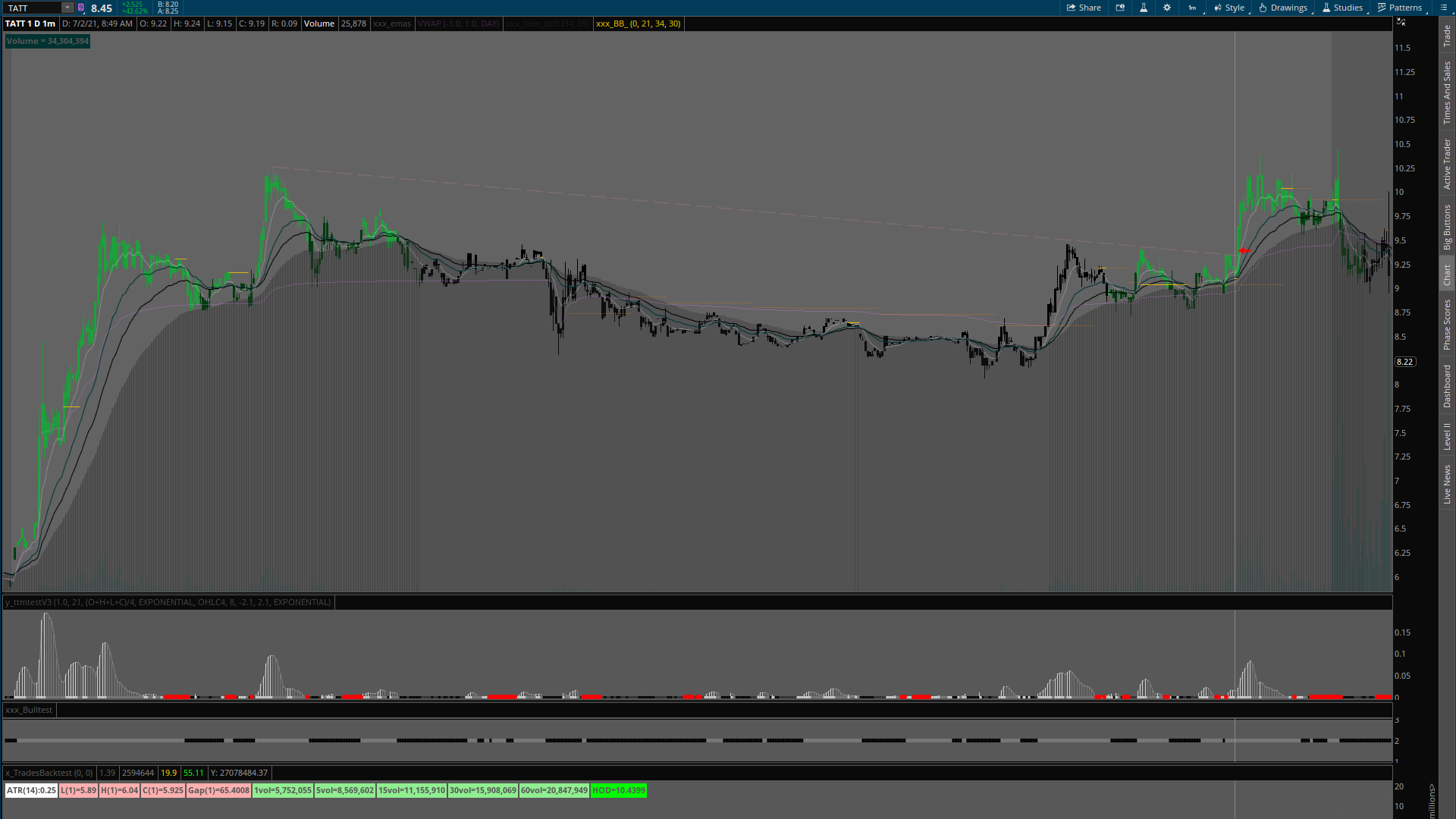Toggle the Dashboard side panel
The width and height of the screenshot is (1456, 819).
[1447, 386]
